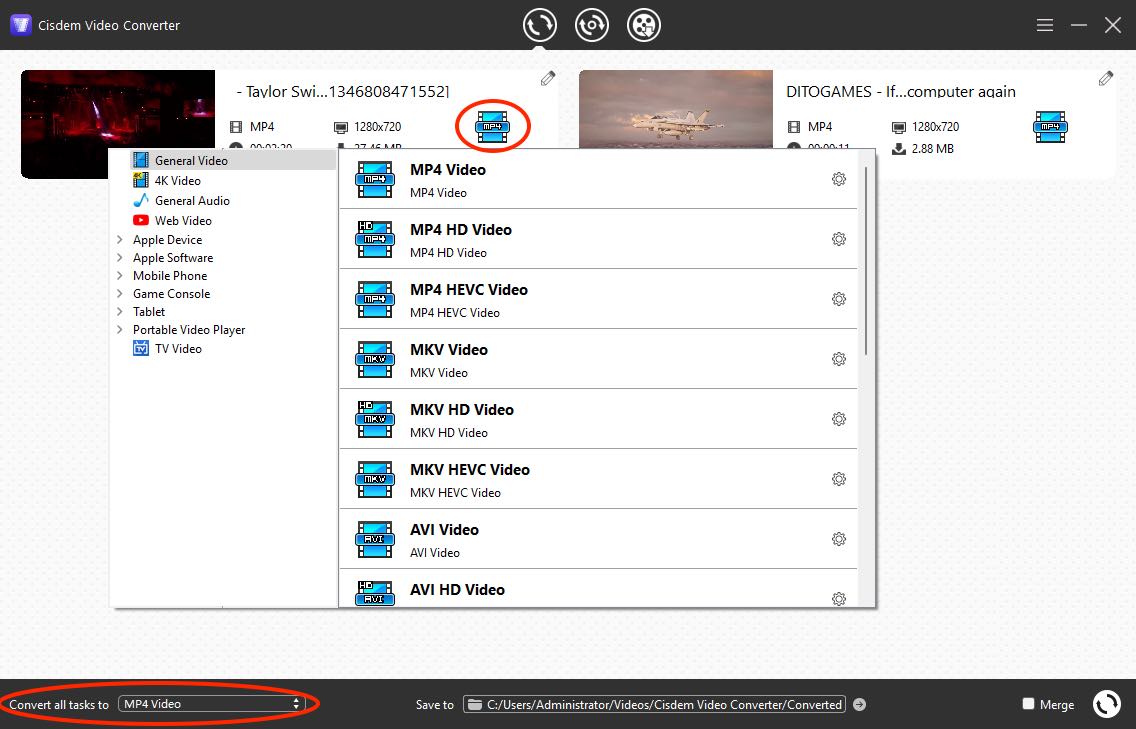Open settings gear for MKV HD Video
1136x729 pixels.
coord(839,419)
